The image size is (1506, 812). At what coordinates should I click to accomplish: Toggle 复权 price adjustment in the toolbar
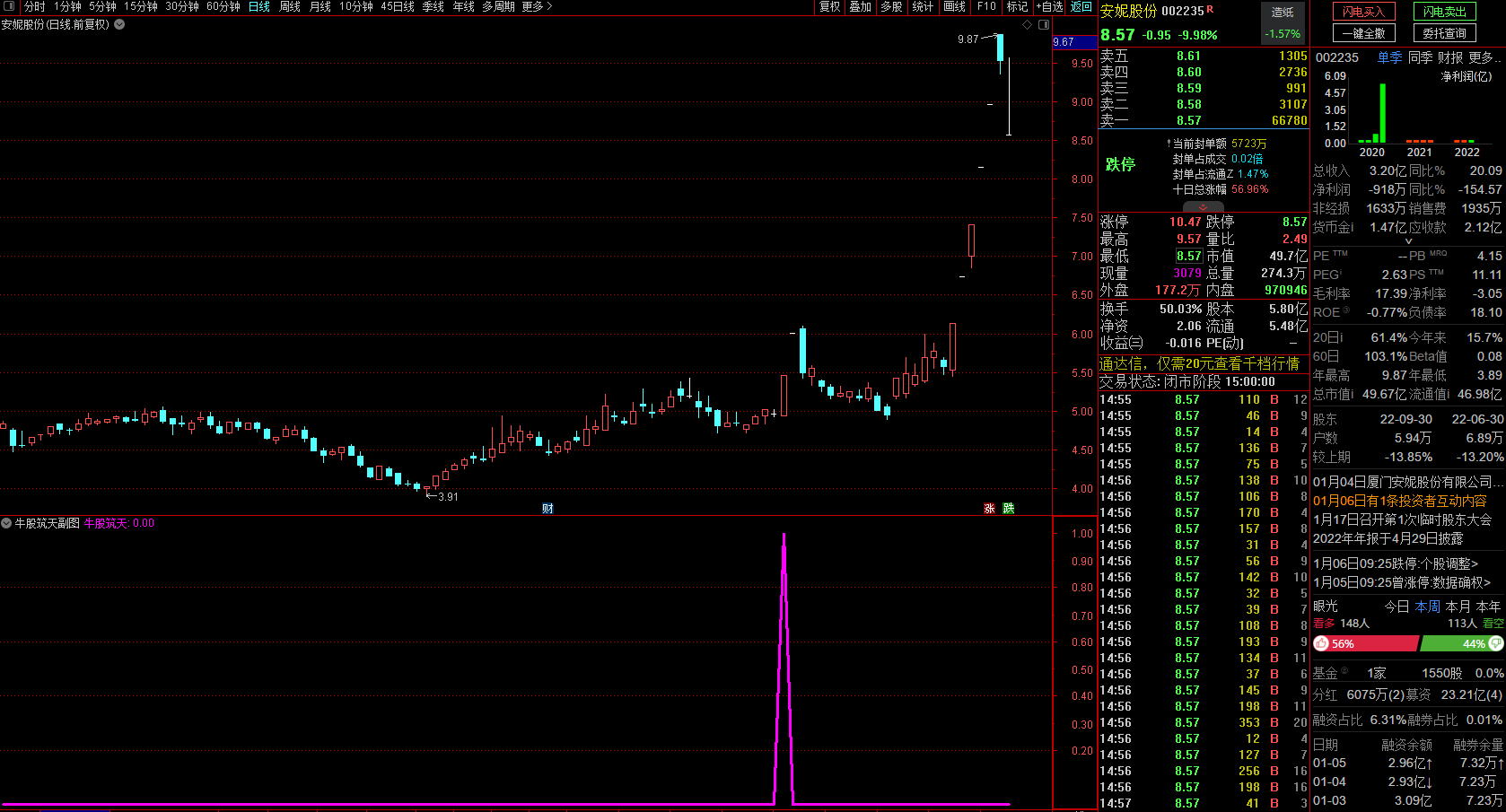coord(830,6)
